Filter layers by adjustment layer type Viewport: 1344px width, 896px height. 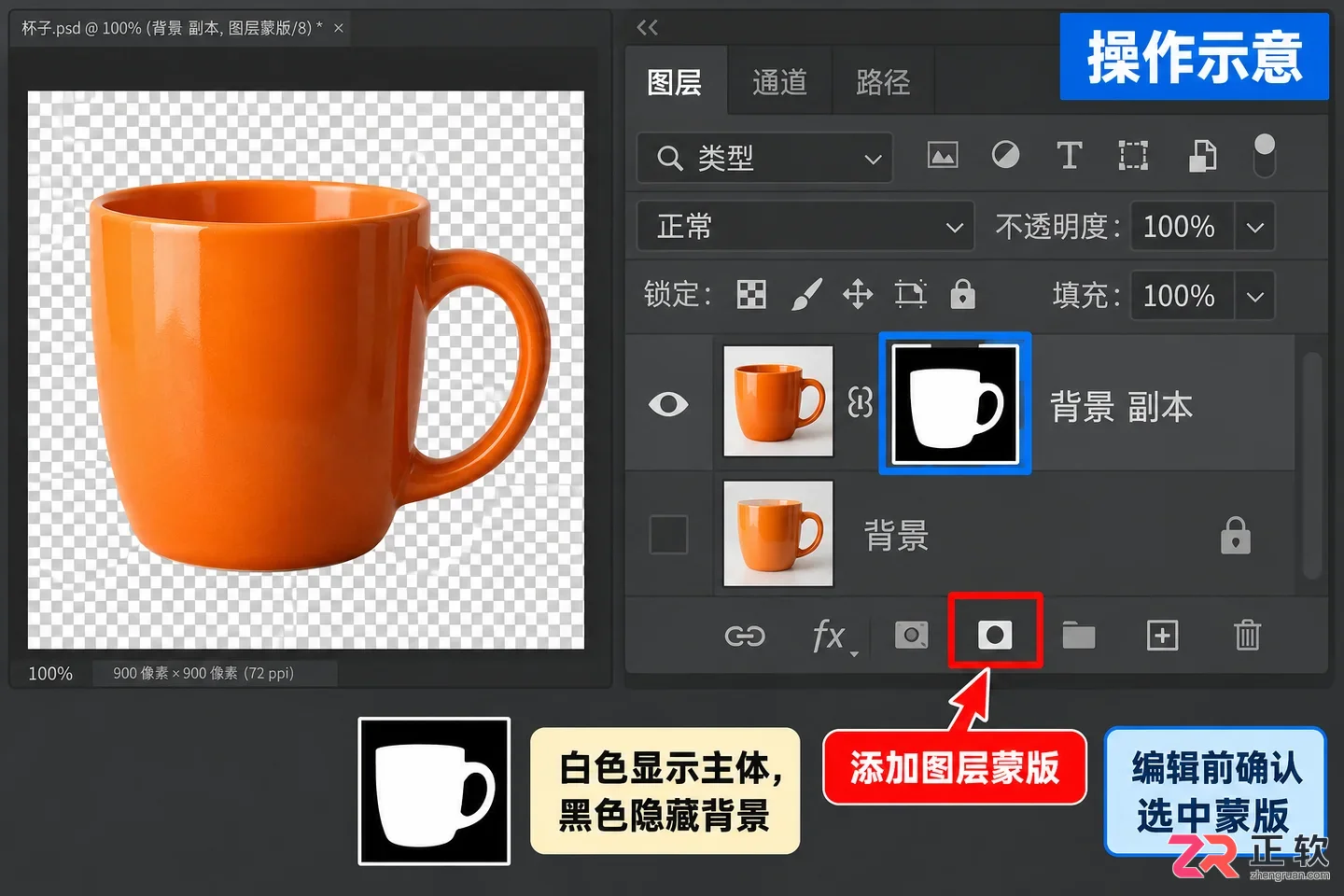coord(1005,155)
